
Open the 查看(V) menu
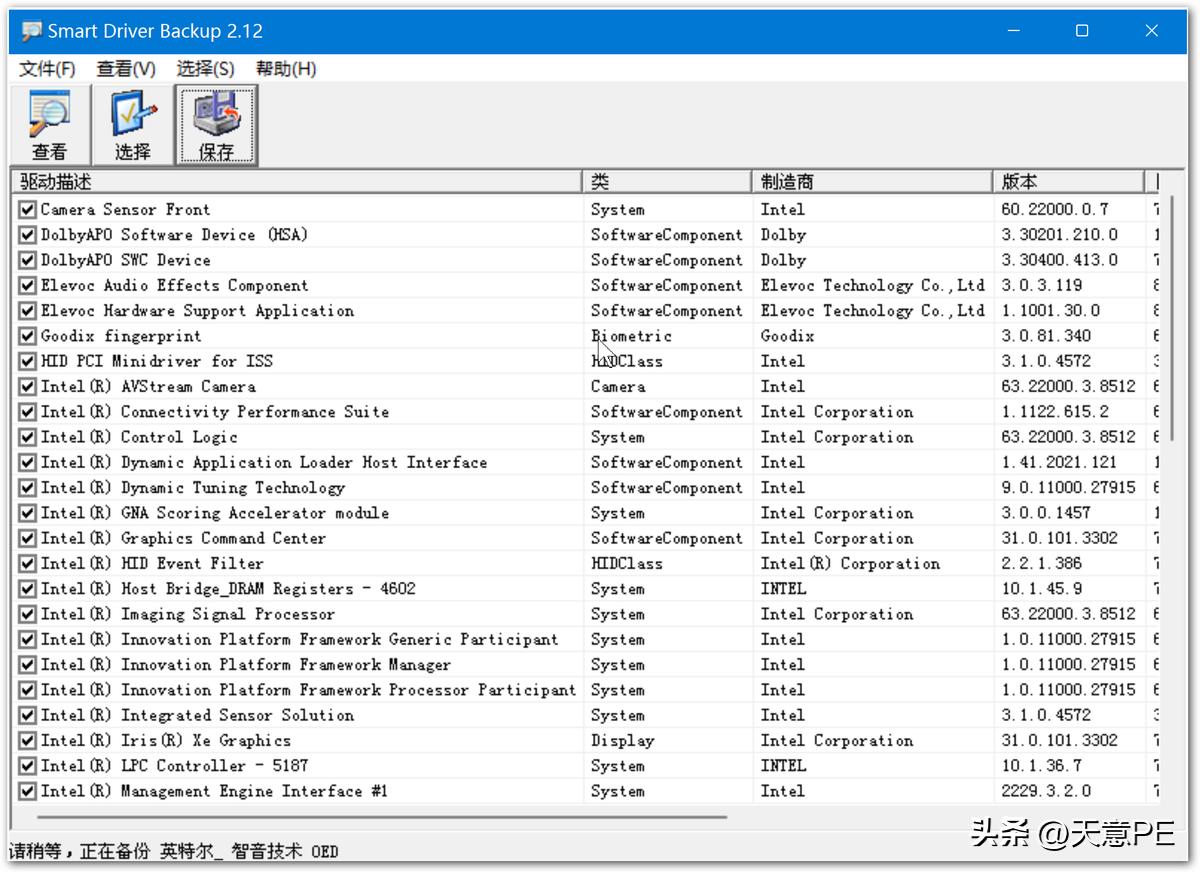point(126,69)
